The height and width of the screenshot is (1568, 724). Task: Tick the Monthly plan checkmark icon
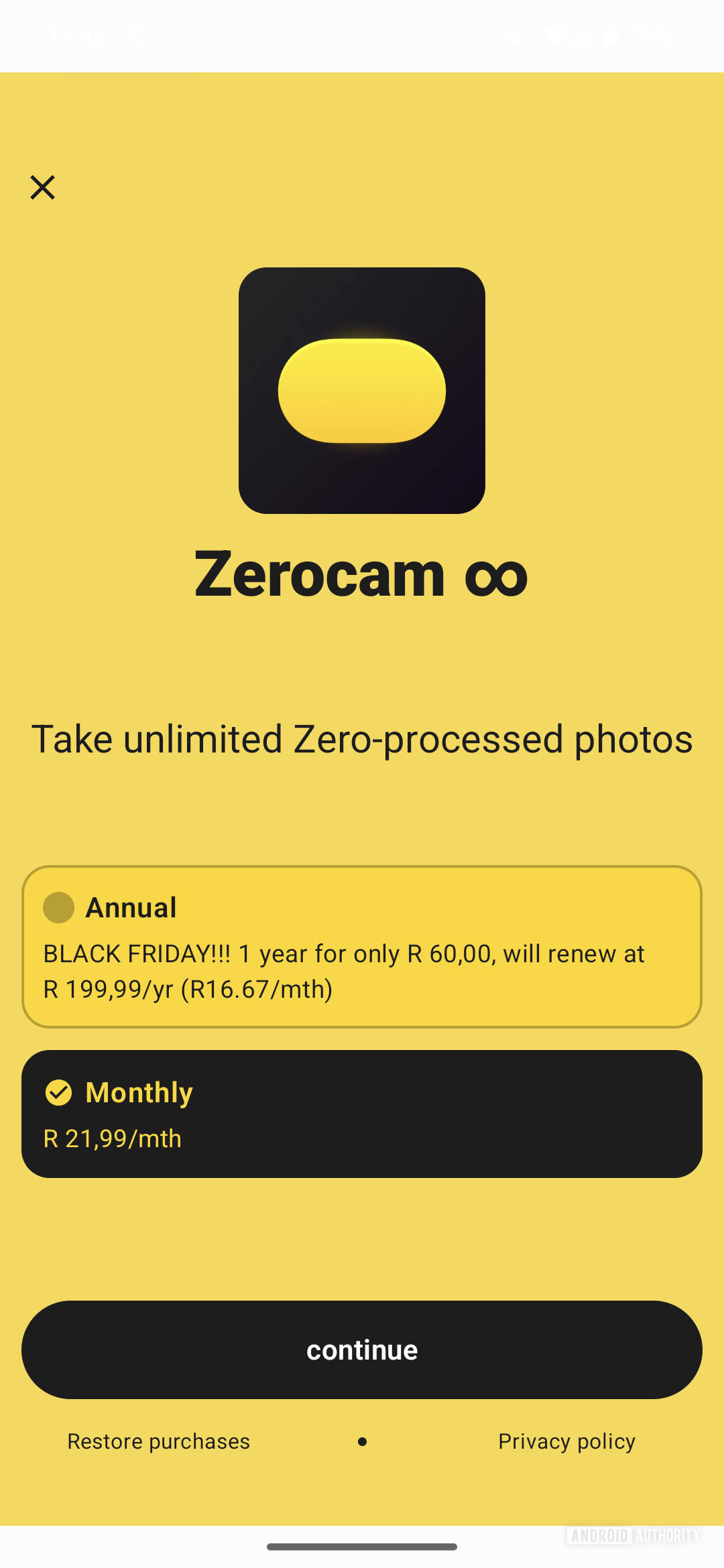click(x=58, y=1092)
